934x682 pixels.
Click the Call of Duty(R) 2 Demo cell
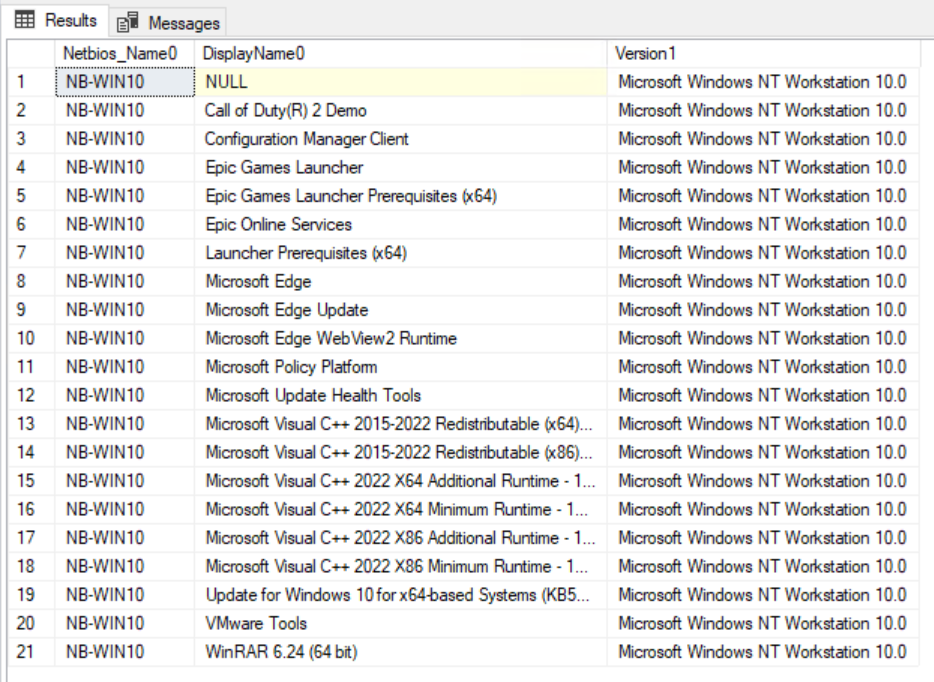coord(400,110)
